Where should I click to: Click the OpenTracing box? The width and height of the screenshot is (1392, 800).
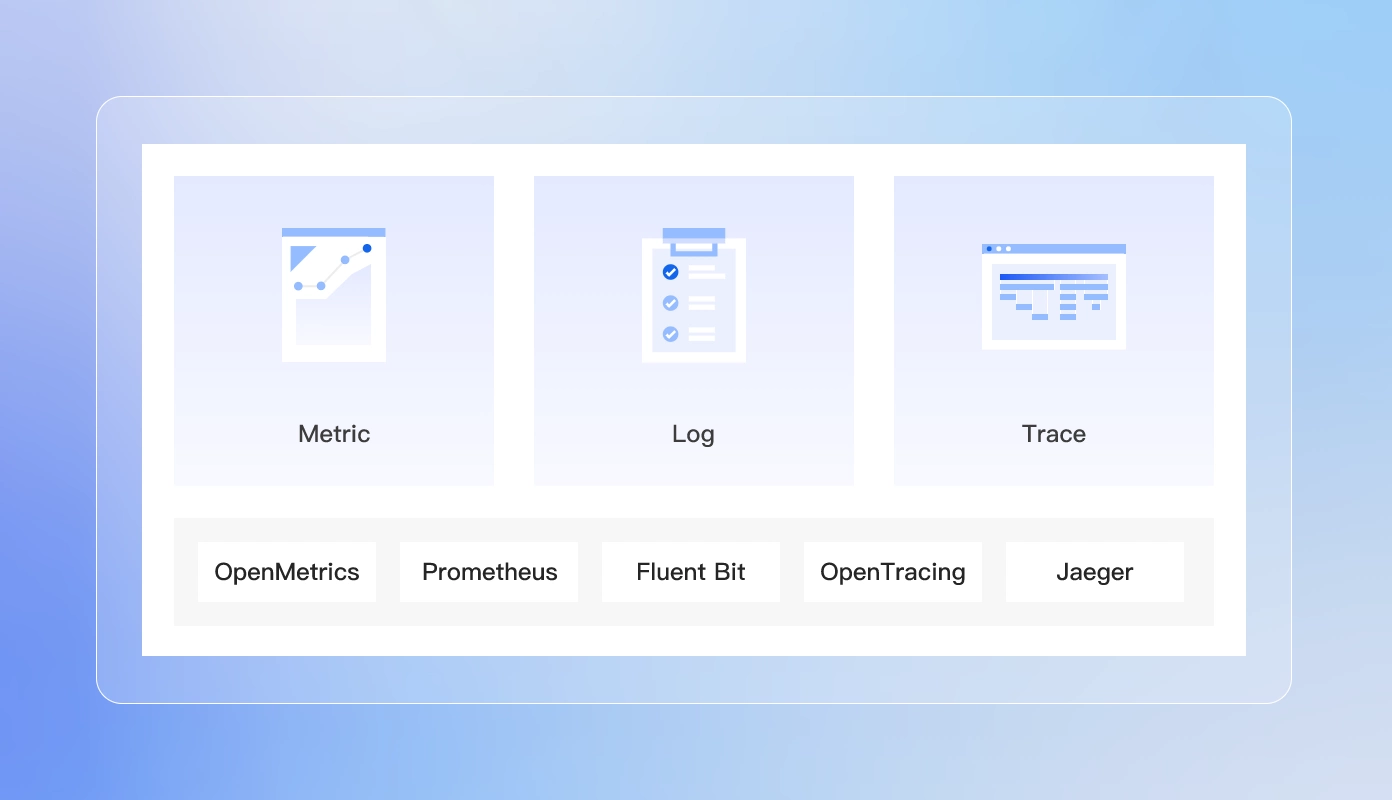point(893,572)
